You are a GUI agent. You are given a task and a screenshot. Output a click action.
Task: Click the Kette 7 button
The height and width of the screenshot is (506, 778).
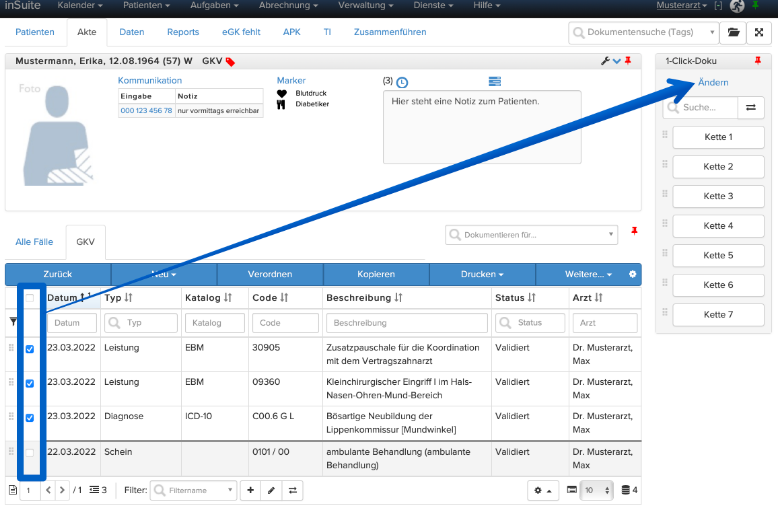point(718,315)
